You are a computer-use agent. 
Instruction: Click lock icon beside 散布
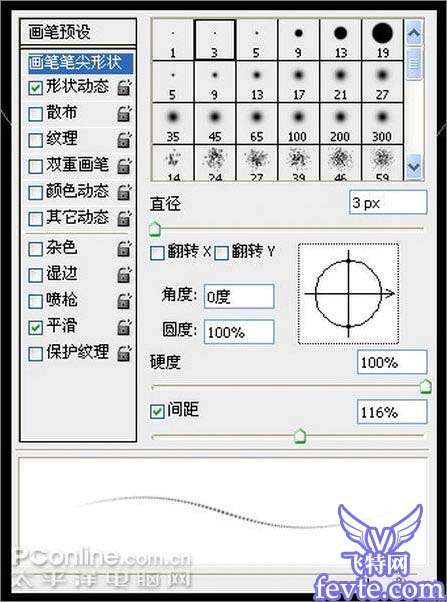point(124,114)
